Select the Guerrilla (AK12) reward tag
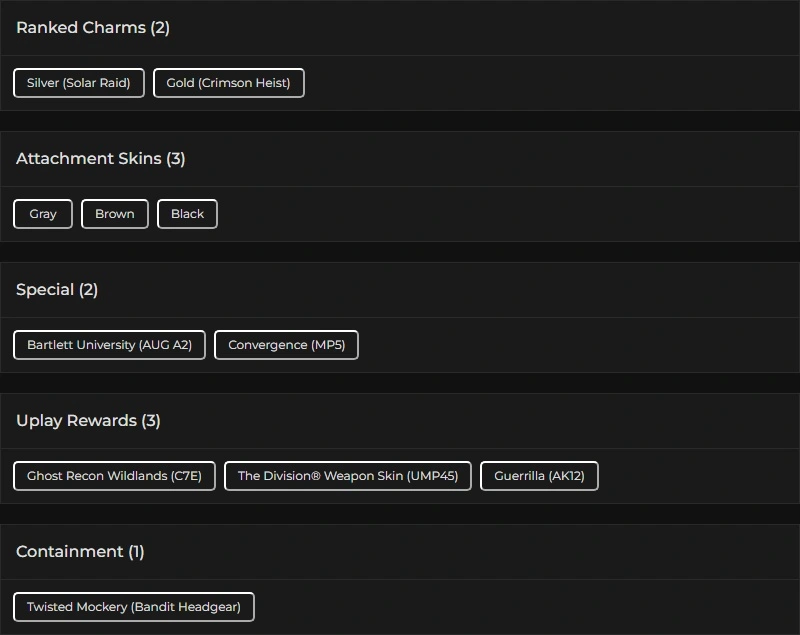The image size is (800, 635). click(x=539, y=476)
